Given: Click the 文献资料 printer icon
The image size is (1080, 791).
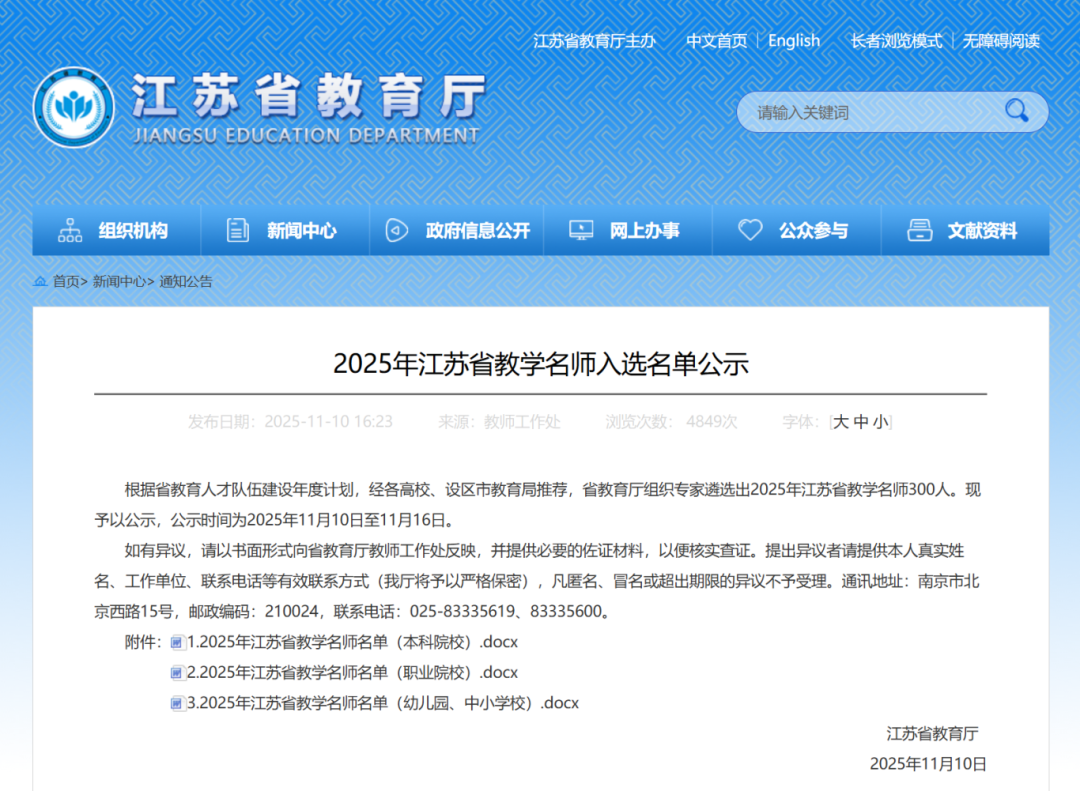Looking at the screenshot, I should click(x=919, y=231).
